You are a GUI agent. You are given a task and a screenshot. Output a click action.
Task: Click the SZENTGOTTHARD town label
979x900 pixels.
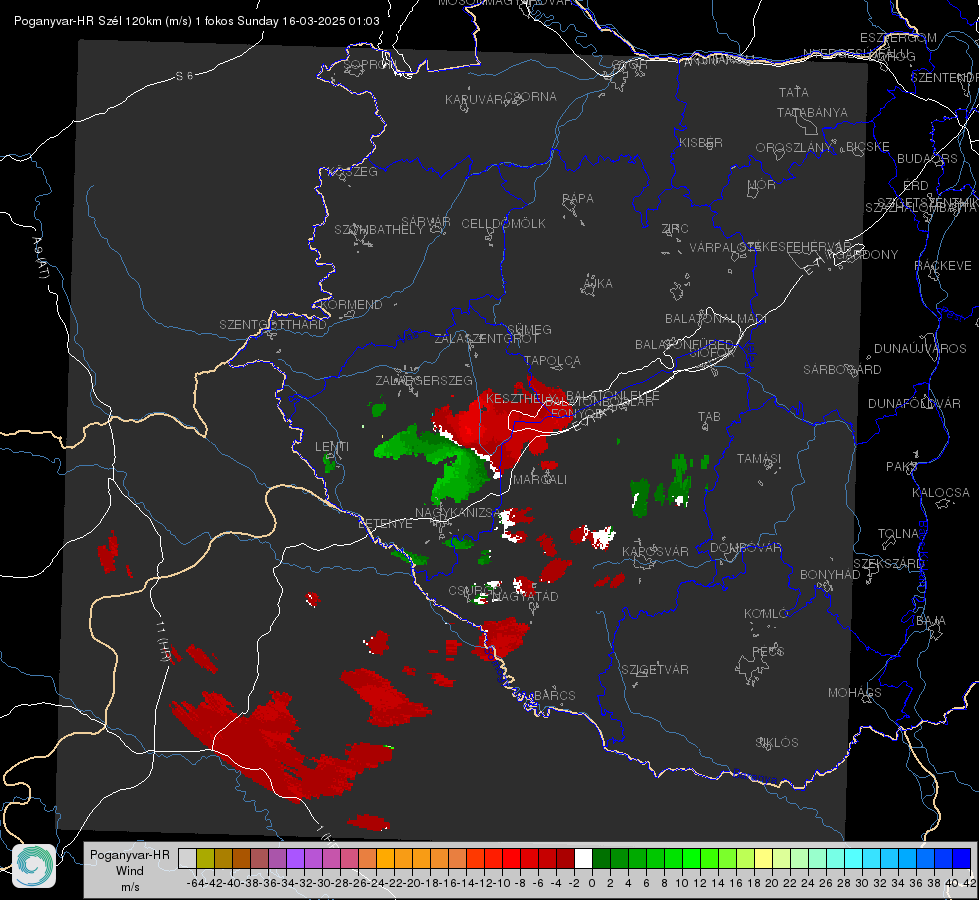tap(273, 325)
